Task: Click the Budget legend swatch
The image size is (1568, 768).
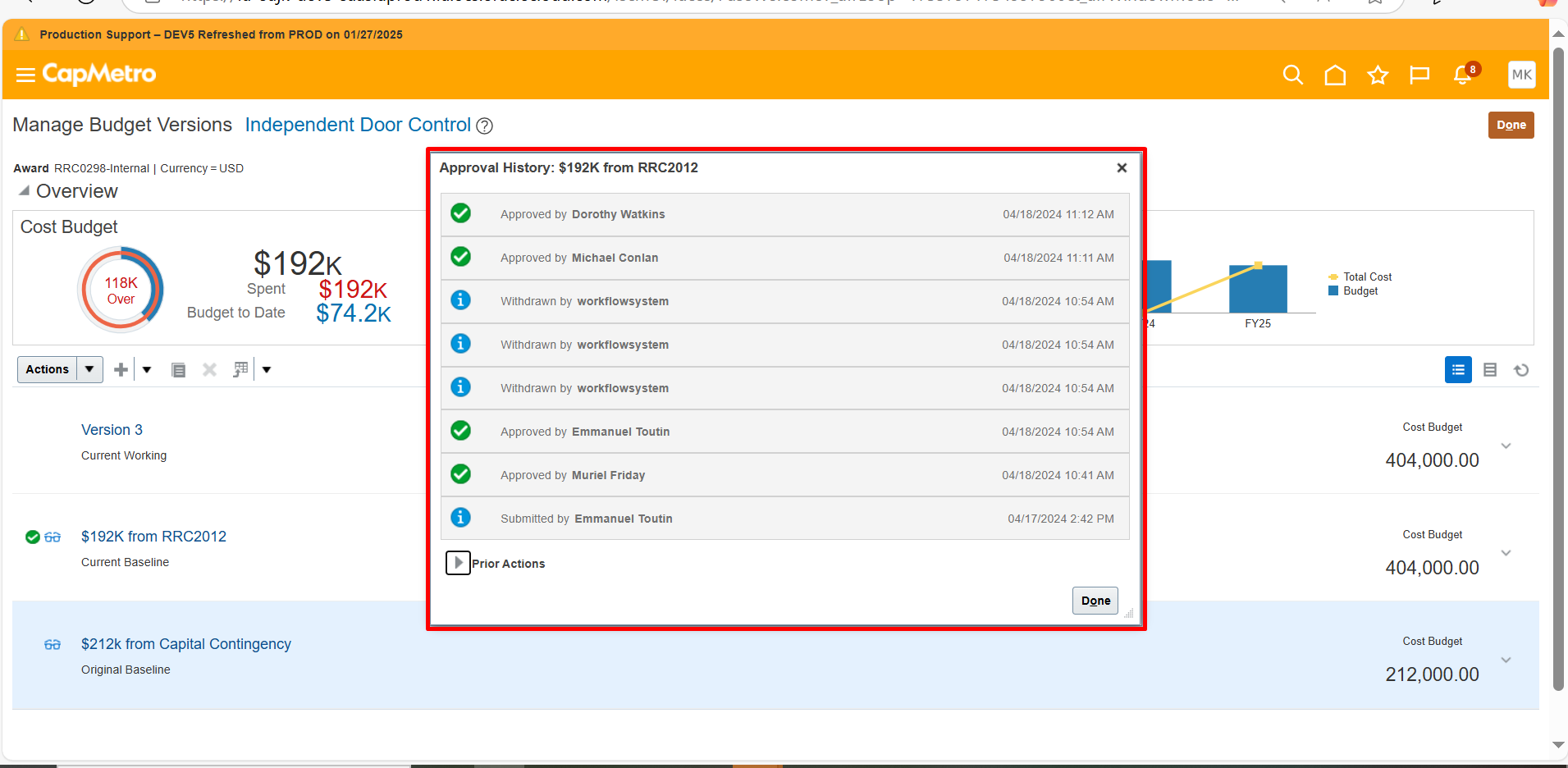Action: (x=1333, y=291)
